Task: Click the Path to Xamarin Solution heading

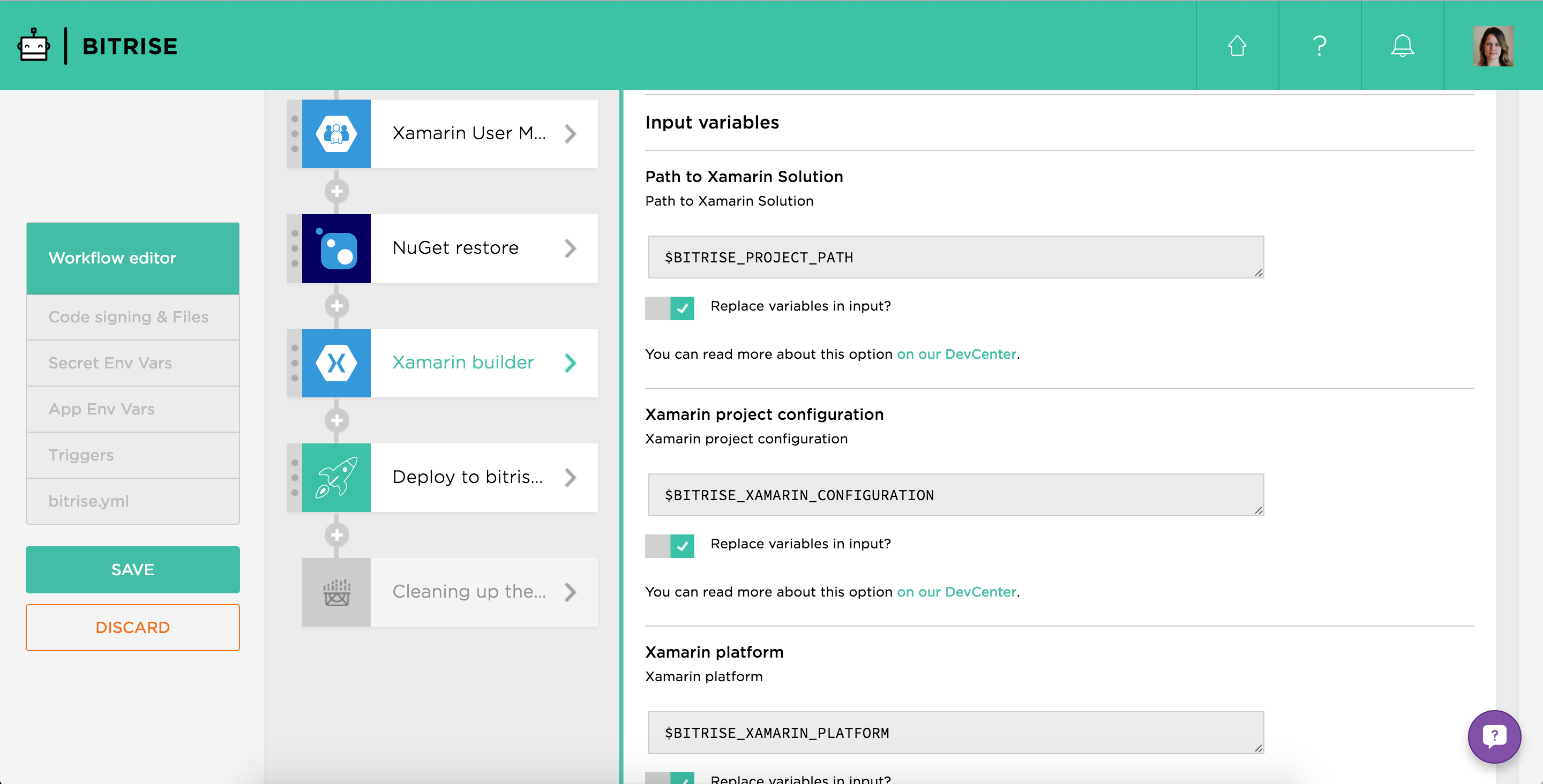Action: click(x=744, y=177)
